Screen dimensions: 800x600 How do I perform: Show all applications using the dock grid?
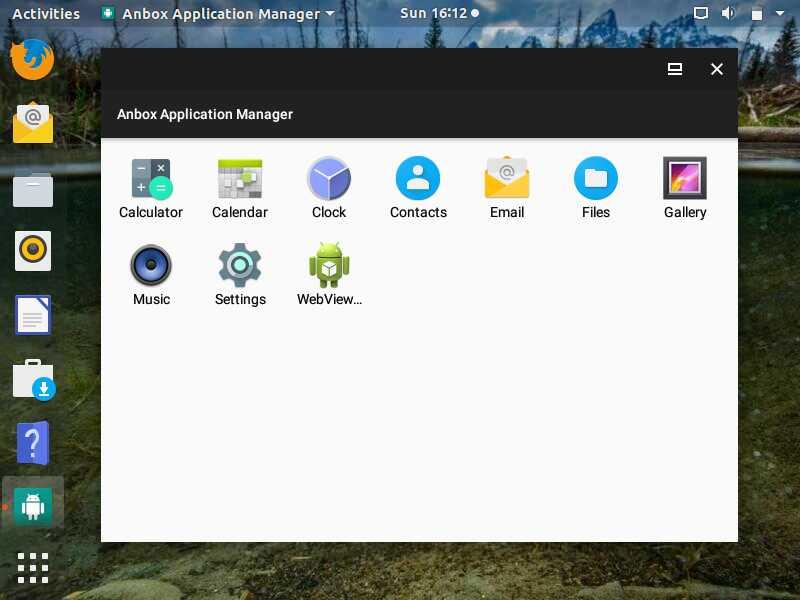33,568
